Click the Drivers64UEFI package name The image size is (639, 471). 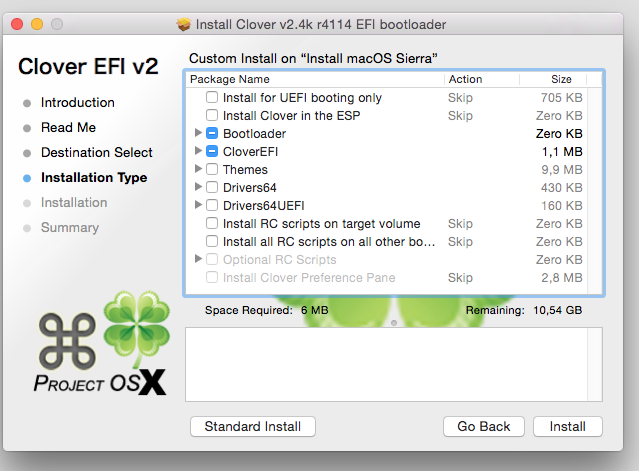[264, 205]
